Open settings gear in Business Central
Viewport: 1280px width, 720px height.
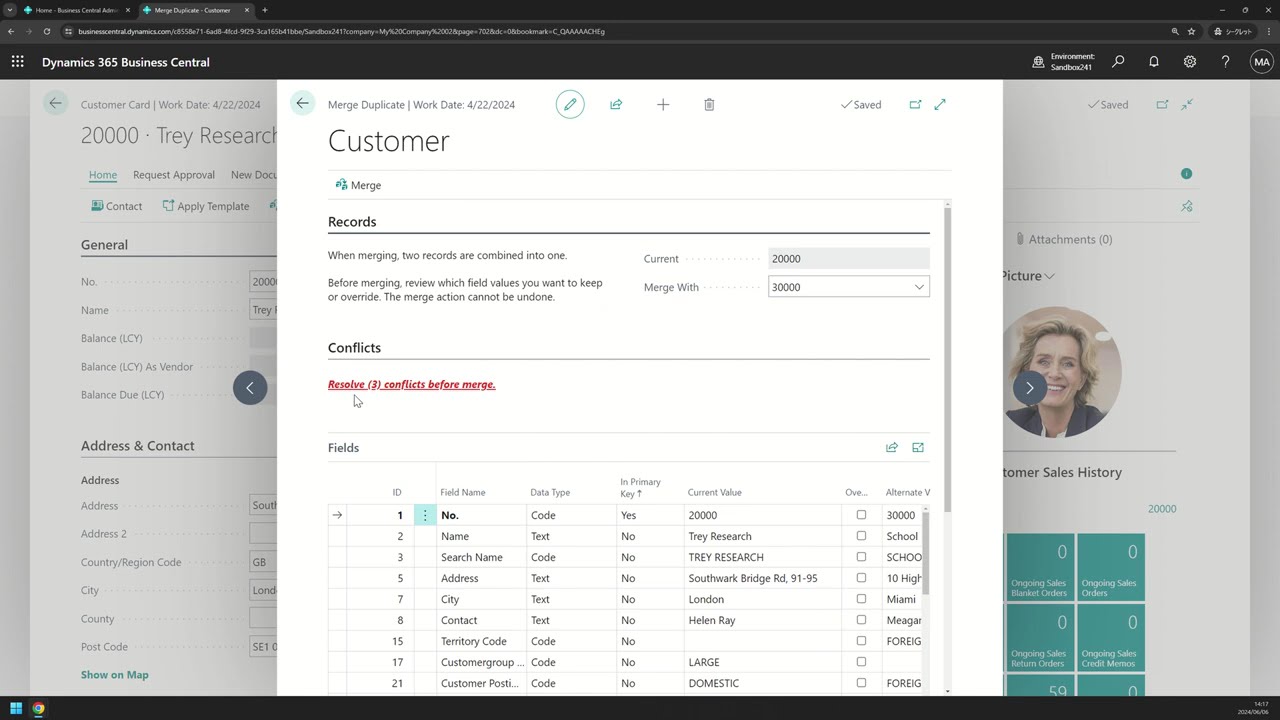pyautogui.click(x=1190, y=62)
